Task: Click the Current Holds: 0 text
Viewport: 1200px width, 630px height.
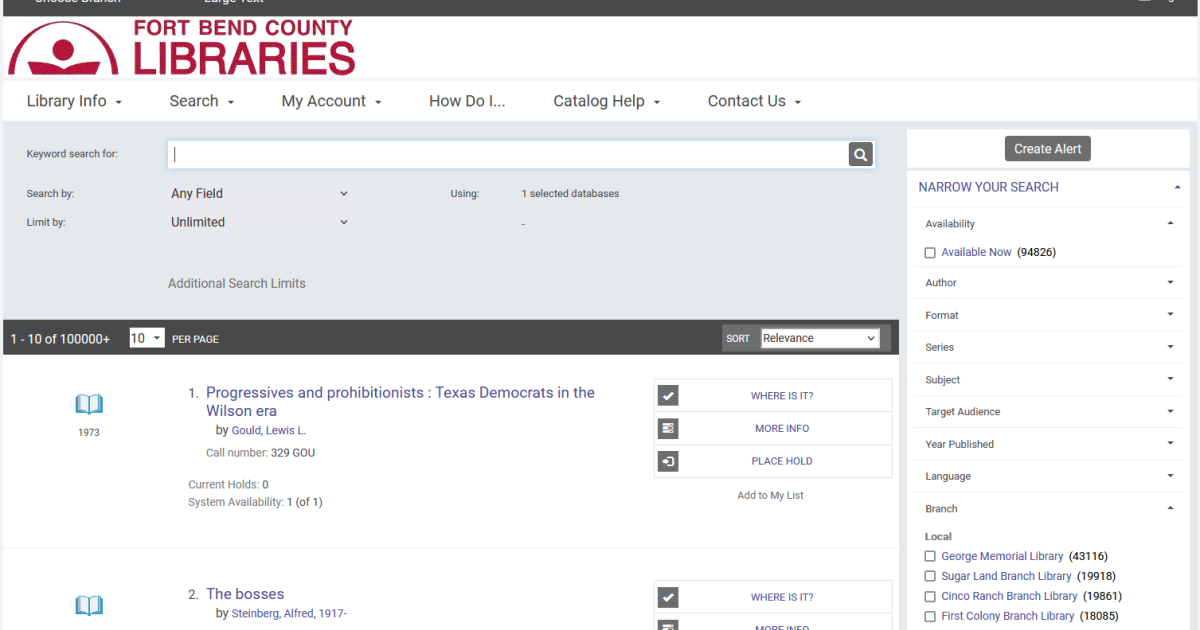Action: 228,485
